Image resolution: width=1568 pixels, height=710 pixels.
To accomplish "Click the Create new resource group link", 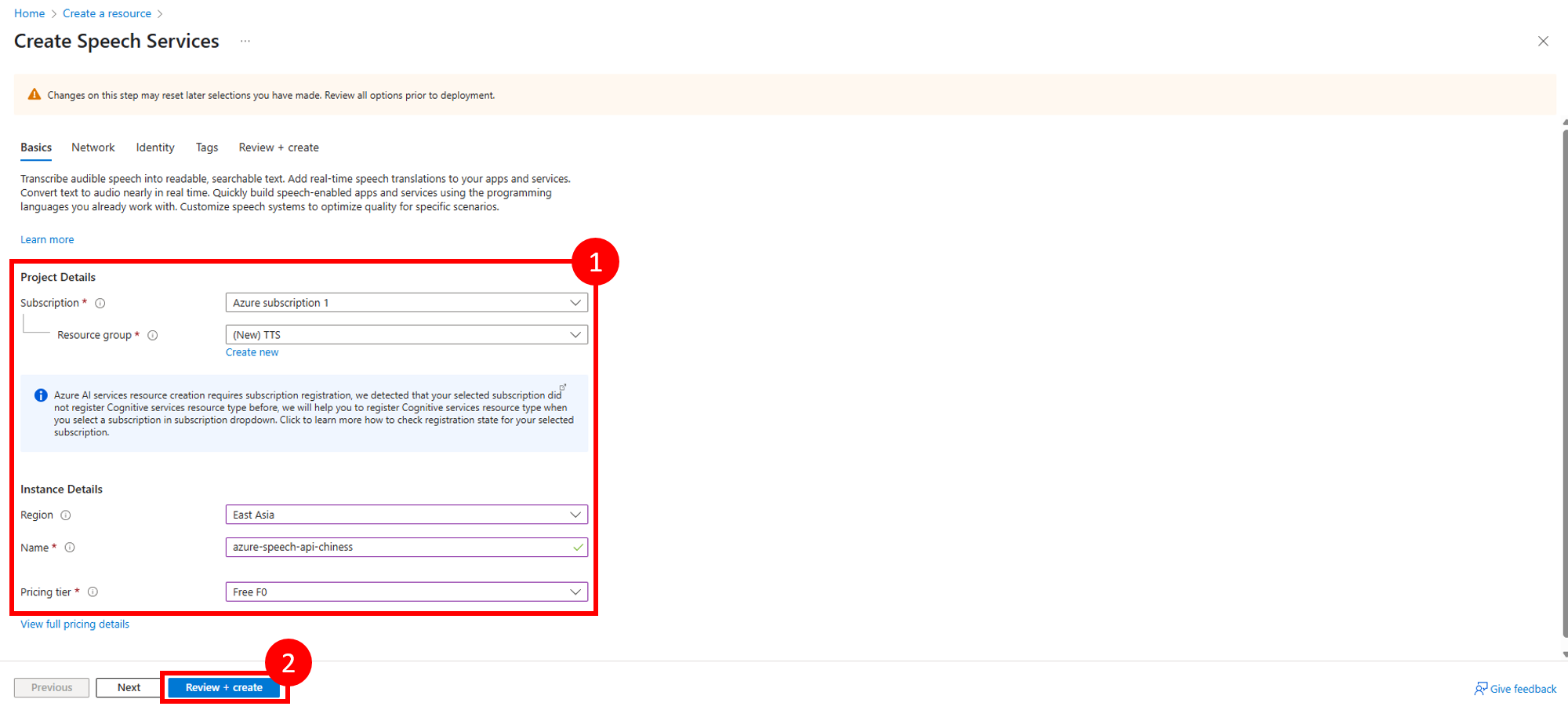I will click(252, 353).
